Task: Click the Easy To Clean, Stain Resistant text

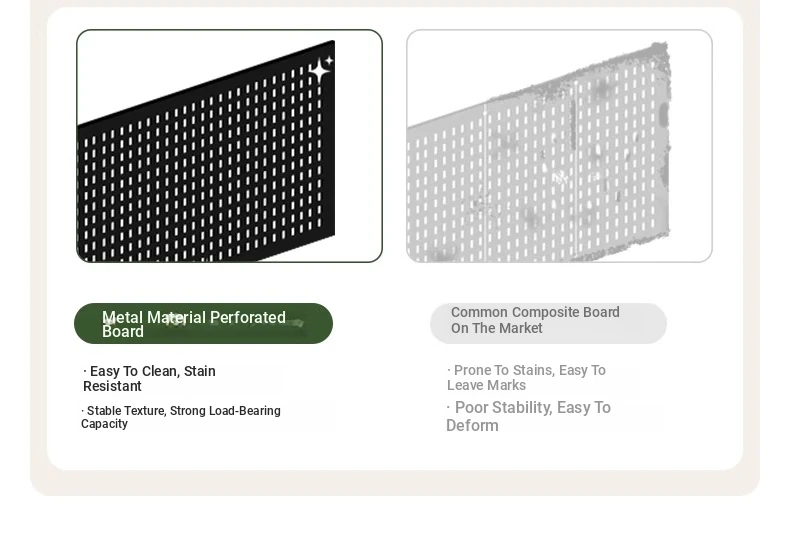Action: coord(149,378)
